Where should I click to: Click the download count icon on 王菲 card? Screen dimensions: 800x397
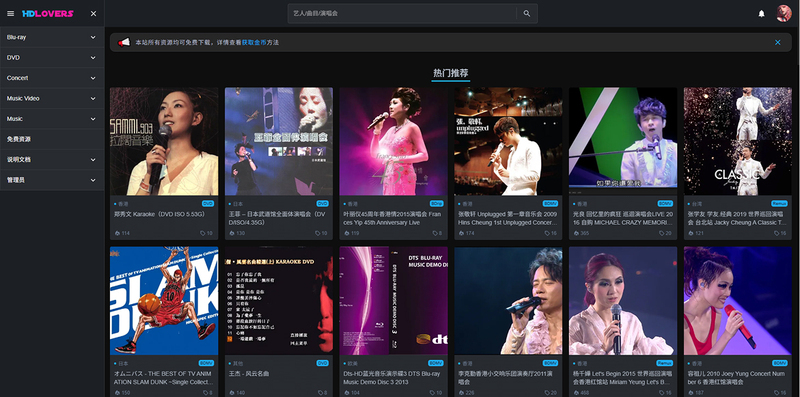[x=232, y=233]
